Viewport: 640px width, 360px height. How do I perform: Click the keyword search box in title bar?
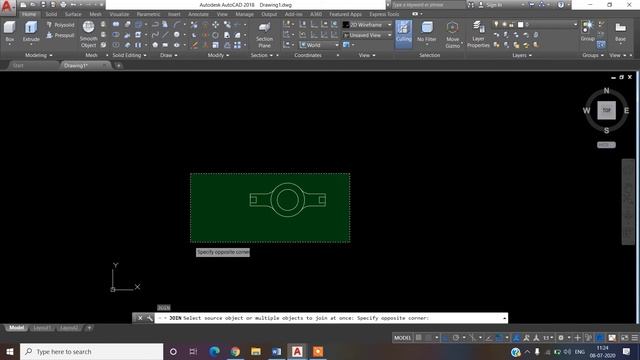pyautogui.click(x=428, y=5)
